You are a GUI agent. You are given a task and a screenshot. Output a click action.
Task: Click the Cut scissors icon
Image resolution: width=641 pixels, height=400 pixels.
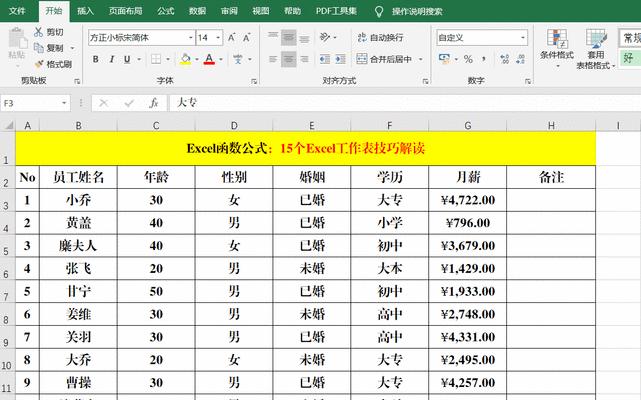point(39,32)
